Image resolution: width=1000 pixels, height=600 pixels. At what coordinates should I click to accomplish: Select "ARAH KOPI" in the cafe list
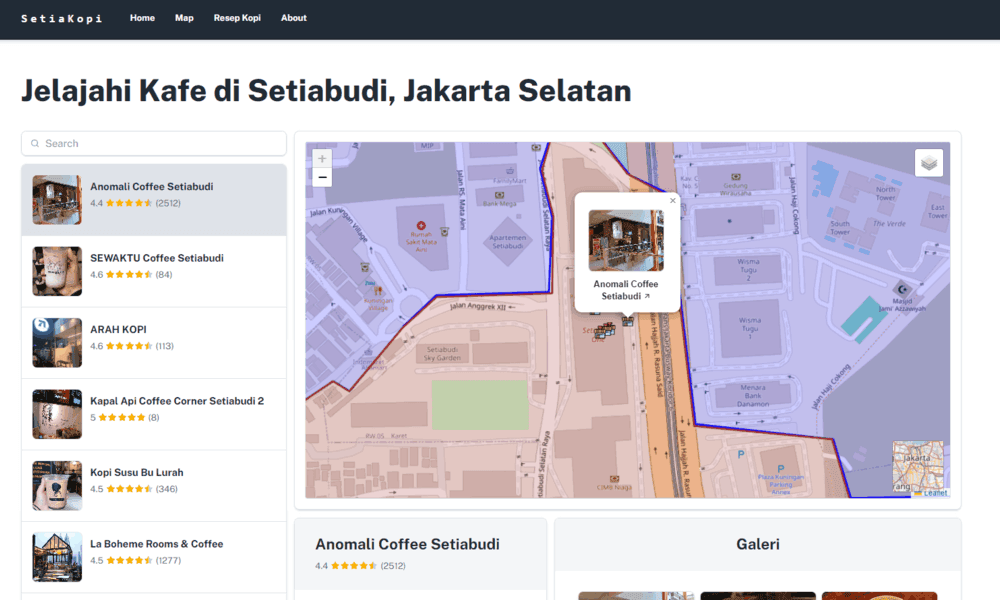click(118, 329)
